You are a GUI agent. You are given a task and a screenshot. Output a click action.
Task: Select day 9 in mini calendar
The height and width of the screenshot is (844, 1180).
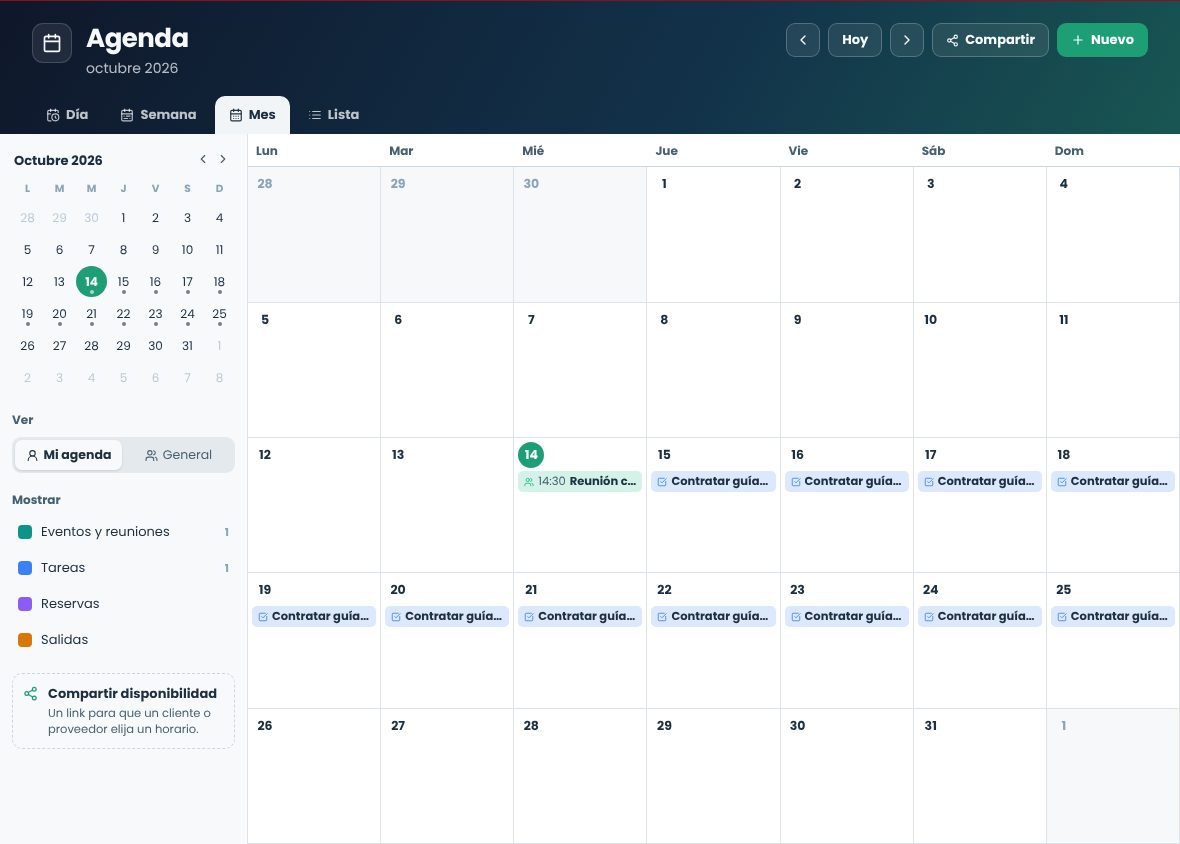pyautogui.click(x=155, y=250)
